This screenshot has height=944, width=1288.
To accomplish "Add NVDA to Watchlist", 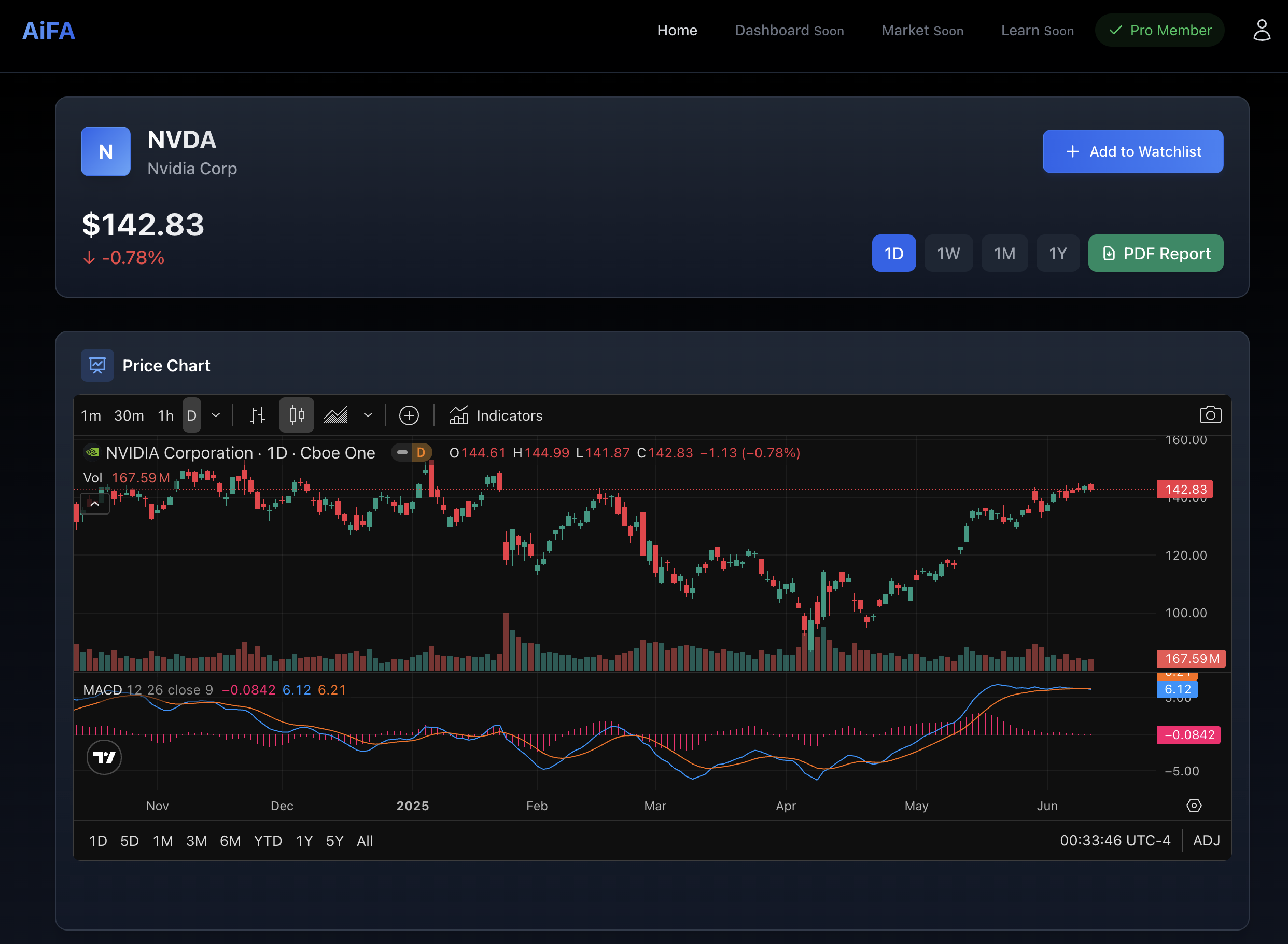I will 1132,151.
